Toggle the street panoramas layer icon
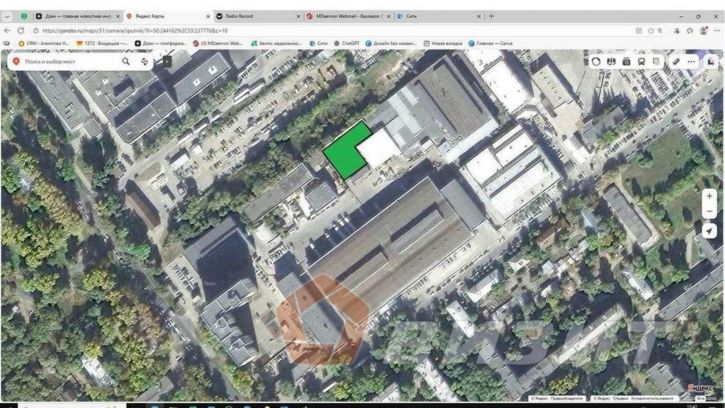The height and width of the screenshot is (408, 725). click(612, 61)
